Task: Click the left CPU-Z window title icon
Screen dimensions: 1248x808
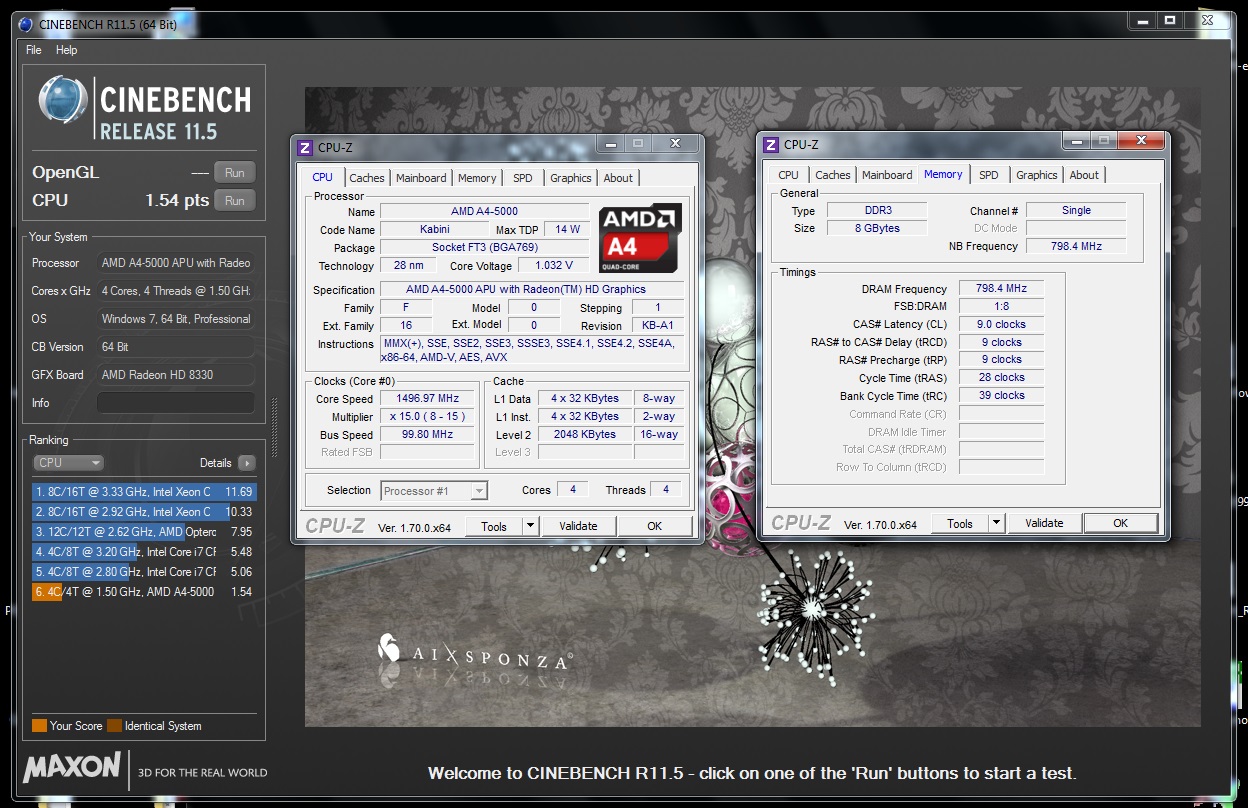Action: tap(305, 148)
